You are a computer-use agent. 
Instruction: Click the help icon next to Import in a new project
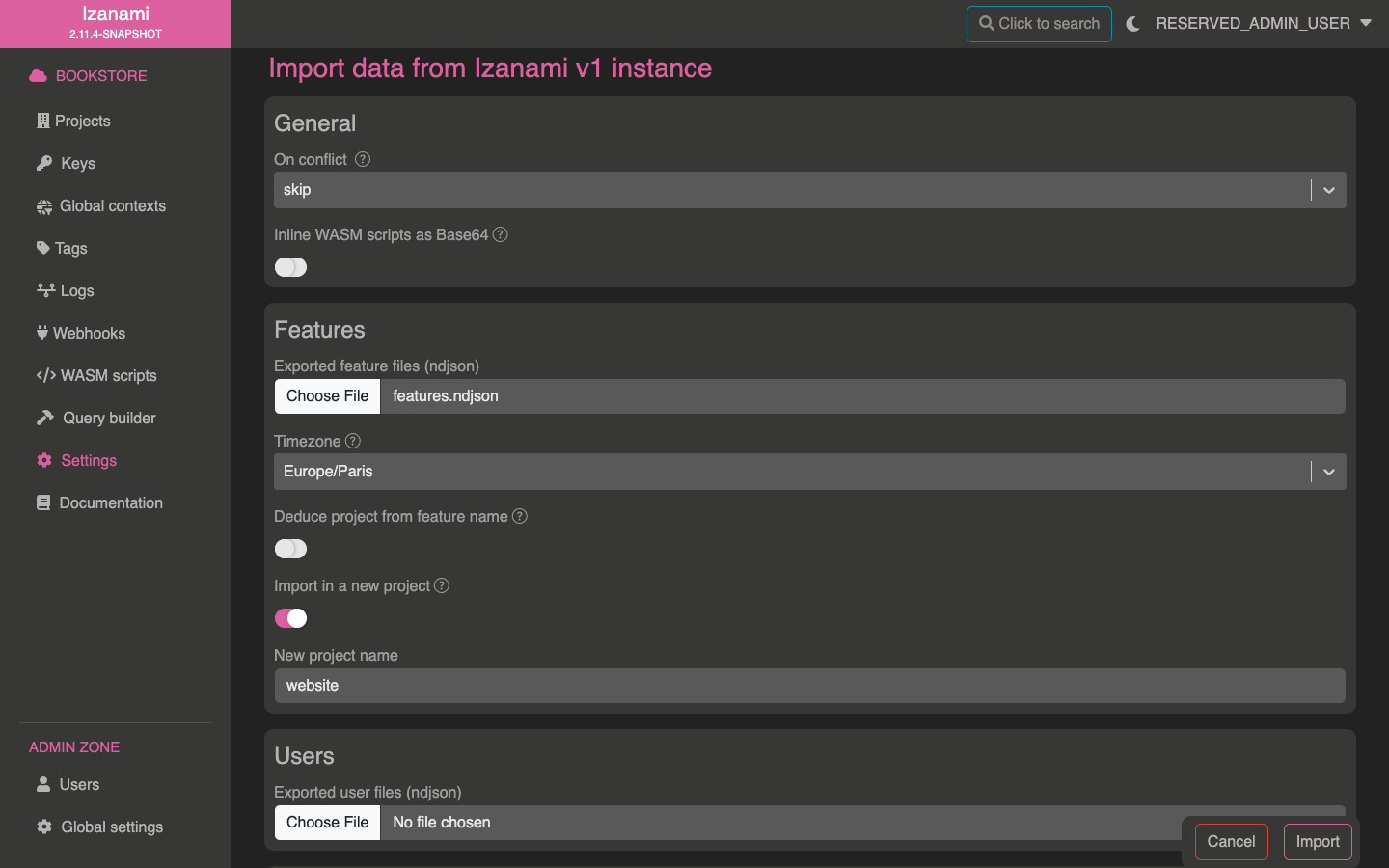442,585
